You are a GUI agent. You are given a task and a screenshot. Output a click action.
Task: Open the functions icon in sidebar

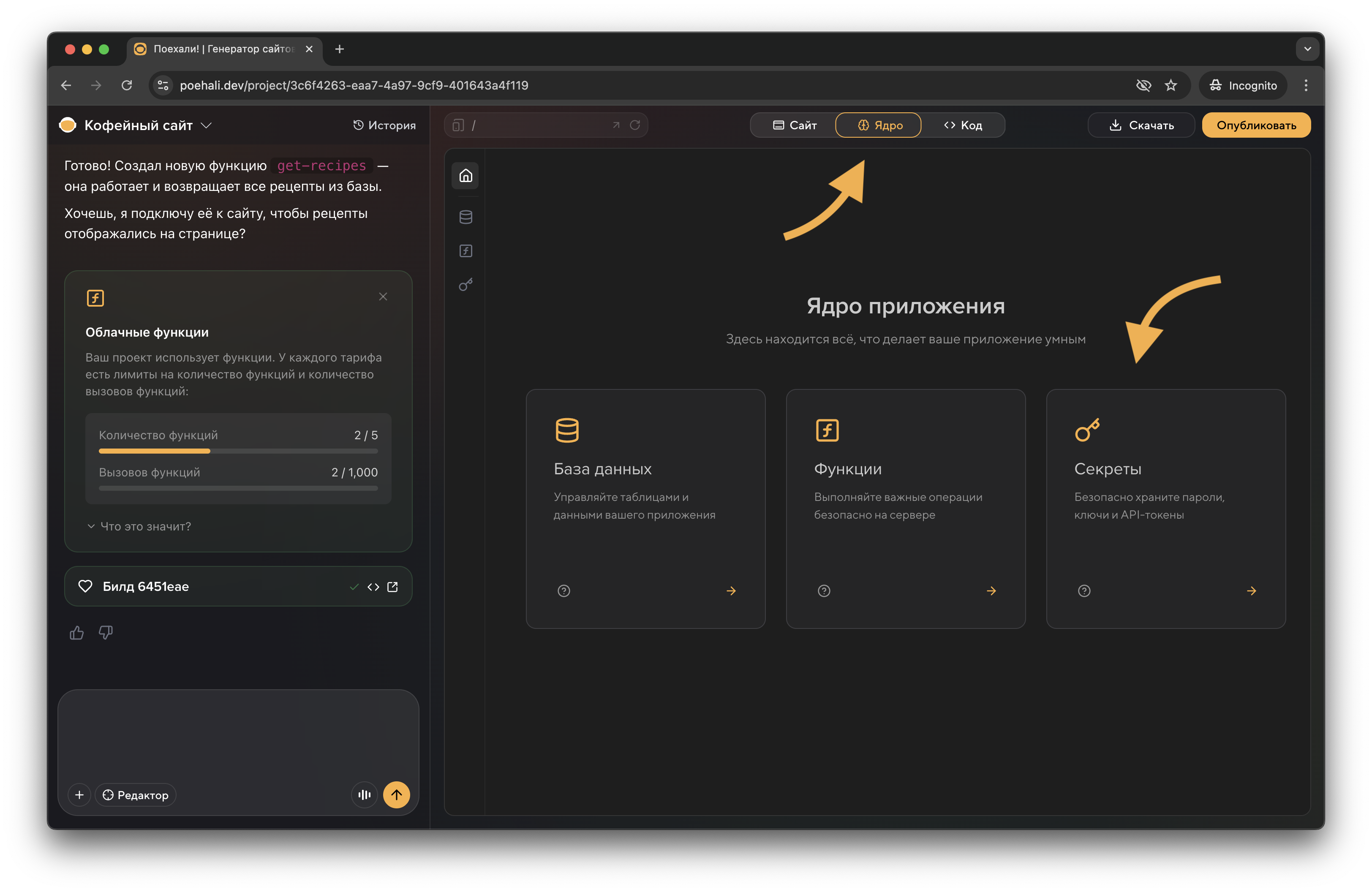point(465,250)
